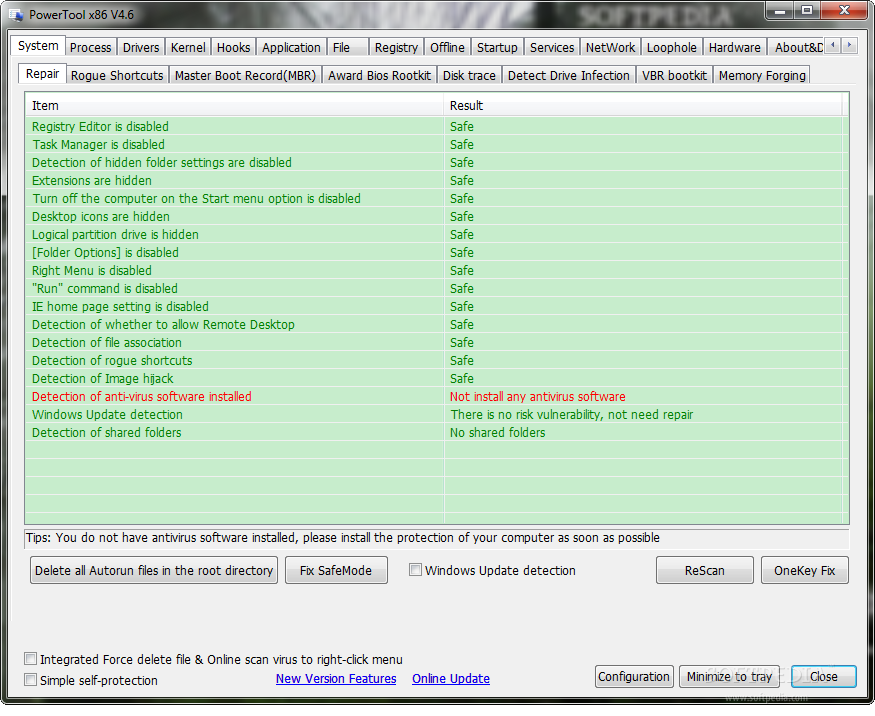Select the Disk trace sub-tab
Screen dimensions: 875x716
[x=469, y=75]
